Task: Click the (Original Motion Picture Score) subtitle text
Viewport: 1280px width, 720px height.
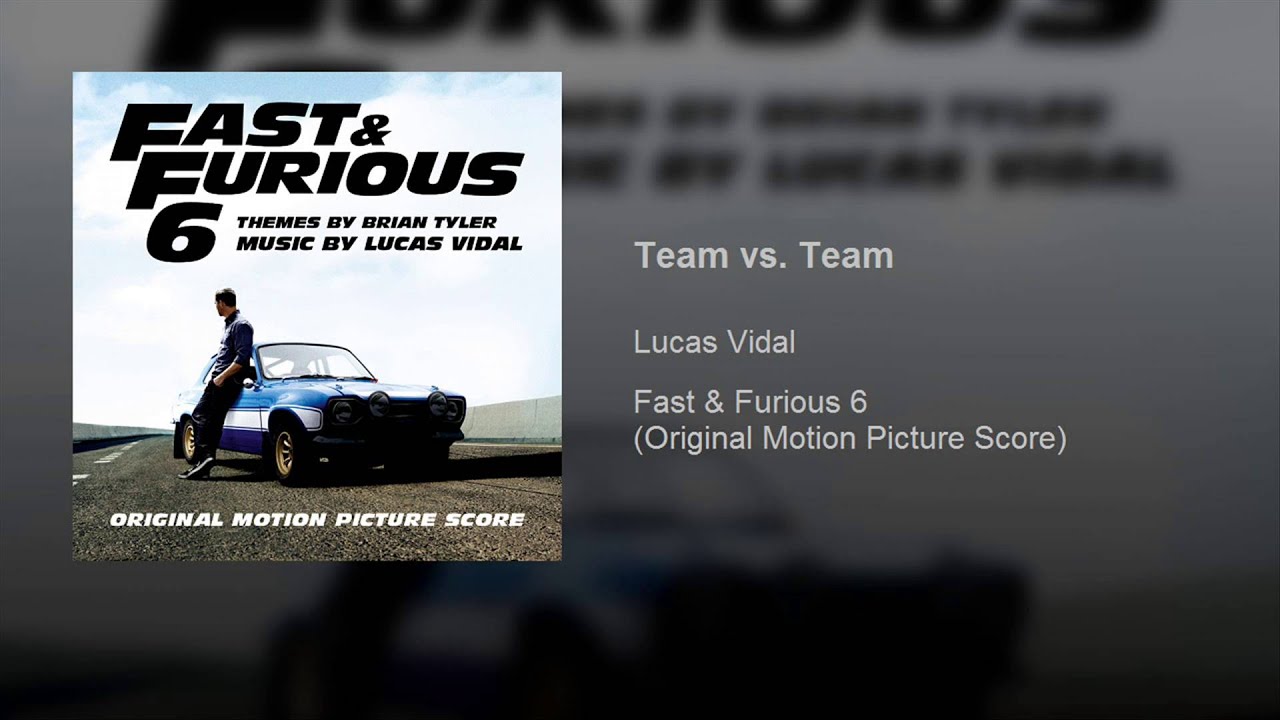Action: pyautogui.click(x=850, y=439)
